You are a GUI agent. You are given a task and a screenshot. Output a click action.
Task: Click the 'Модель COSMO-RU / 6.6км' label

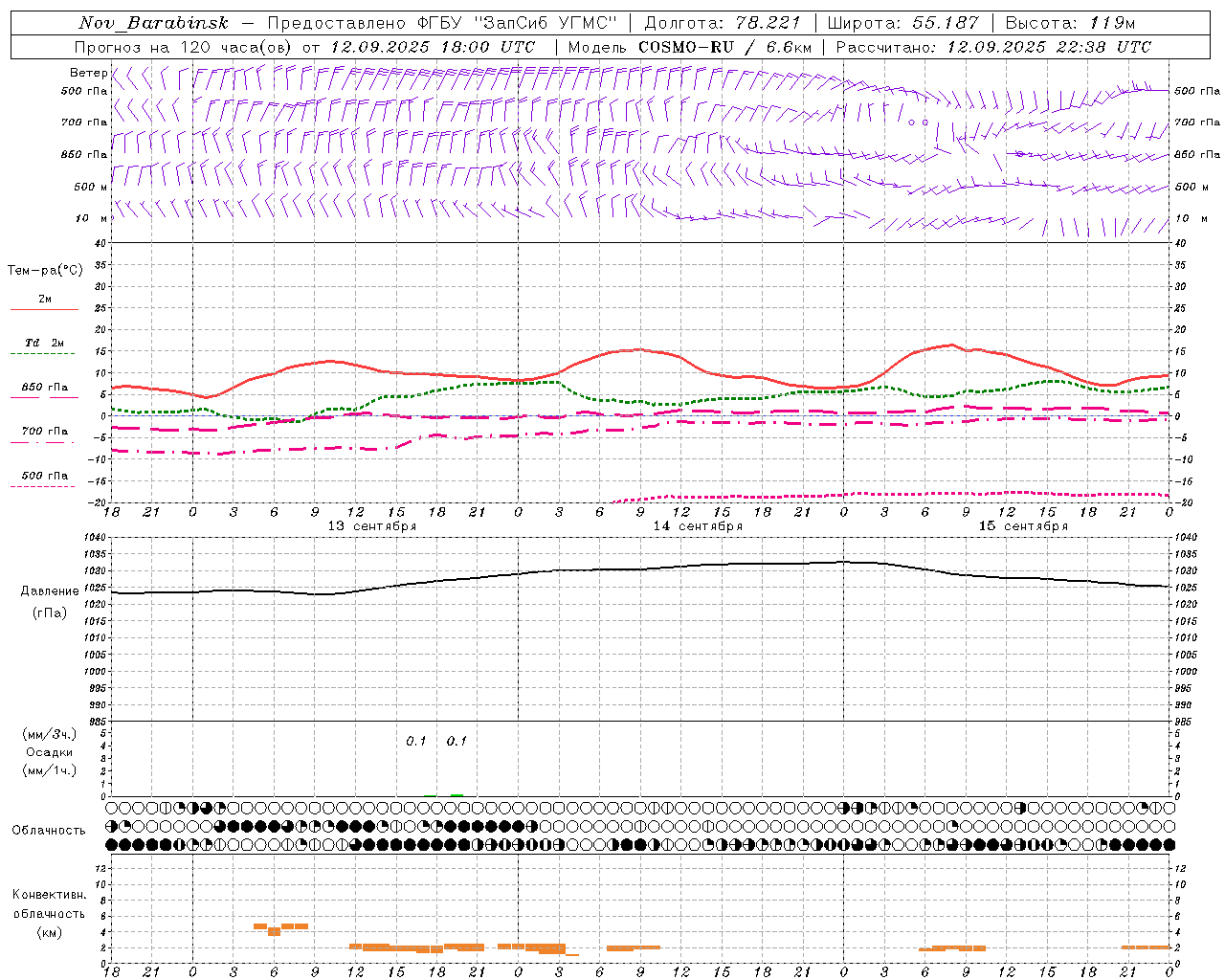[689, 47]
